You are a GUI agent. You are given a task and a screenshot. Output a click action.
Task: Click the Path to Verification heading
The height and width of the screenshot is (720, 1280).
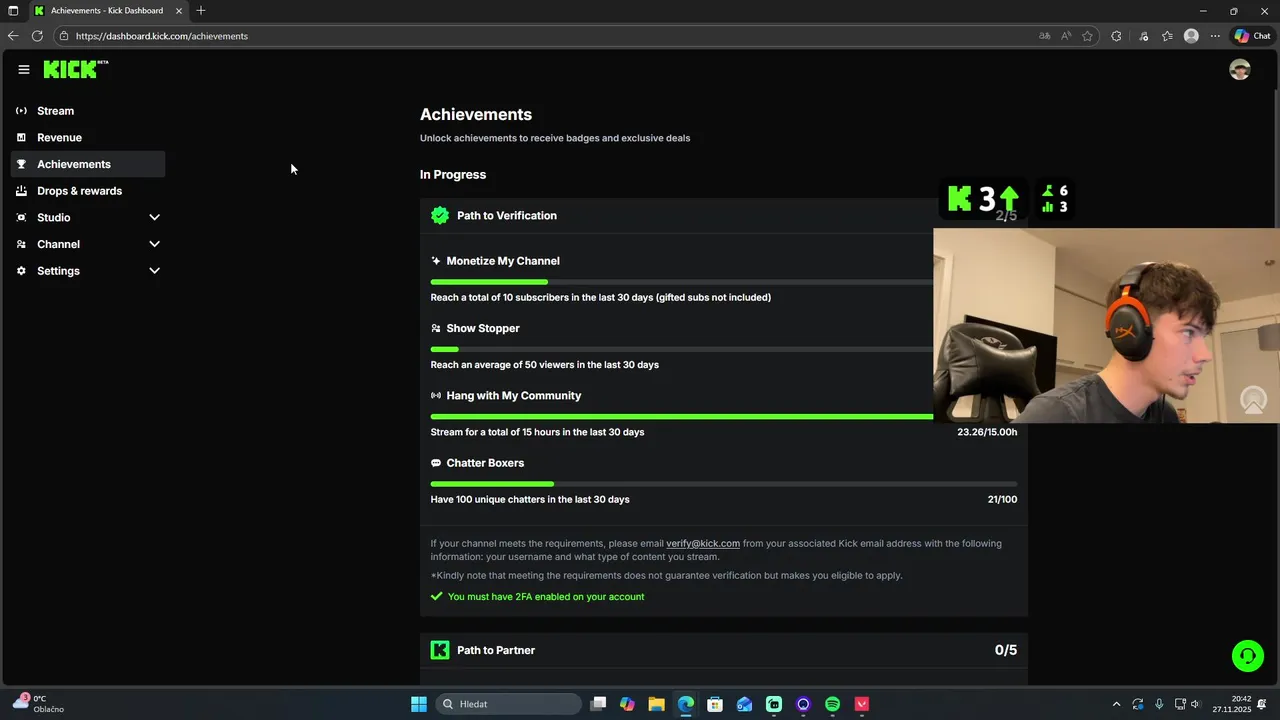tap(507, 216)
